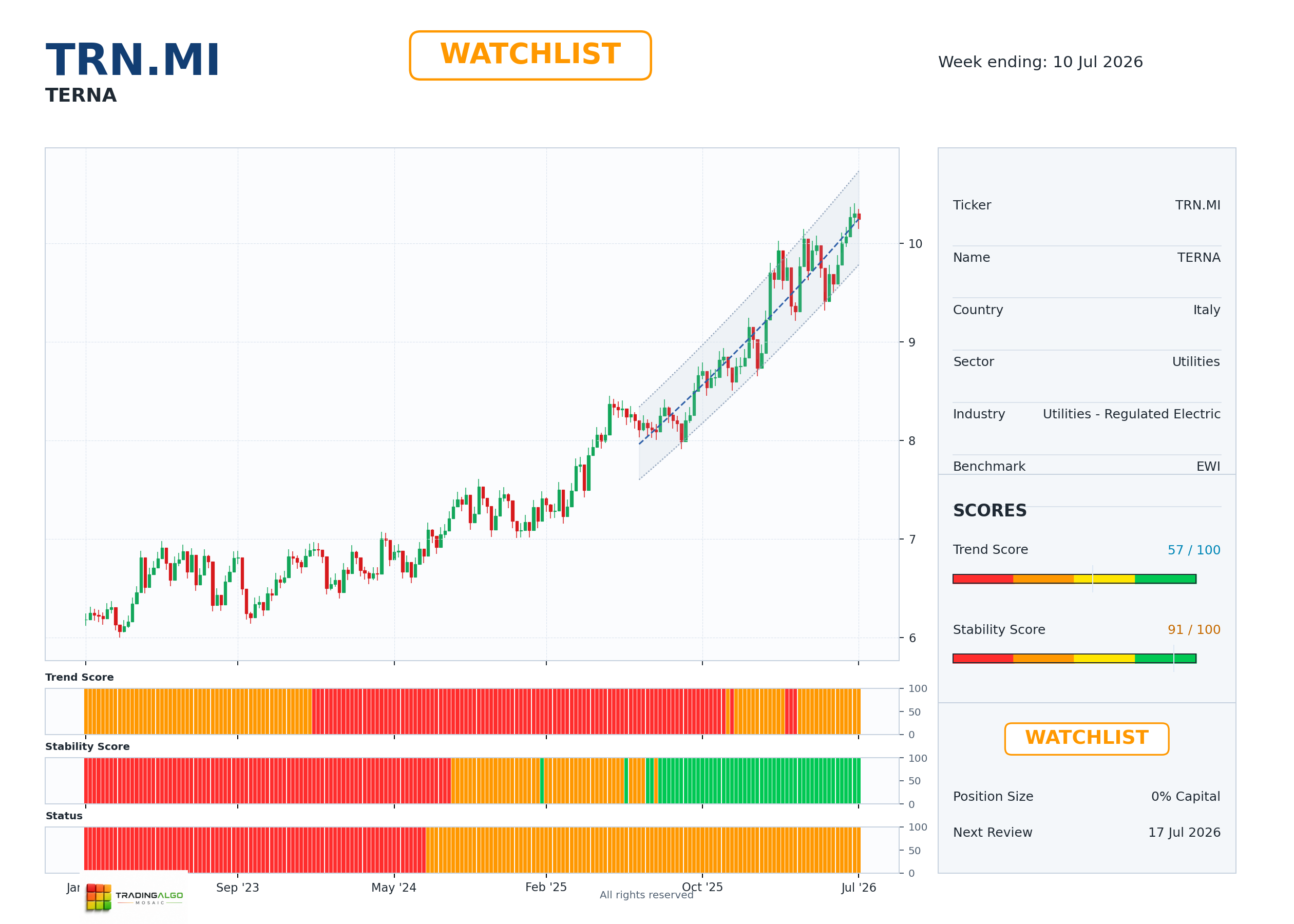Image resolution: width=1294 pixels, height=924 pixels.
Task: Click the price axis label 8
Action: click(911, 441)
